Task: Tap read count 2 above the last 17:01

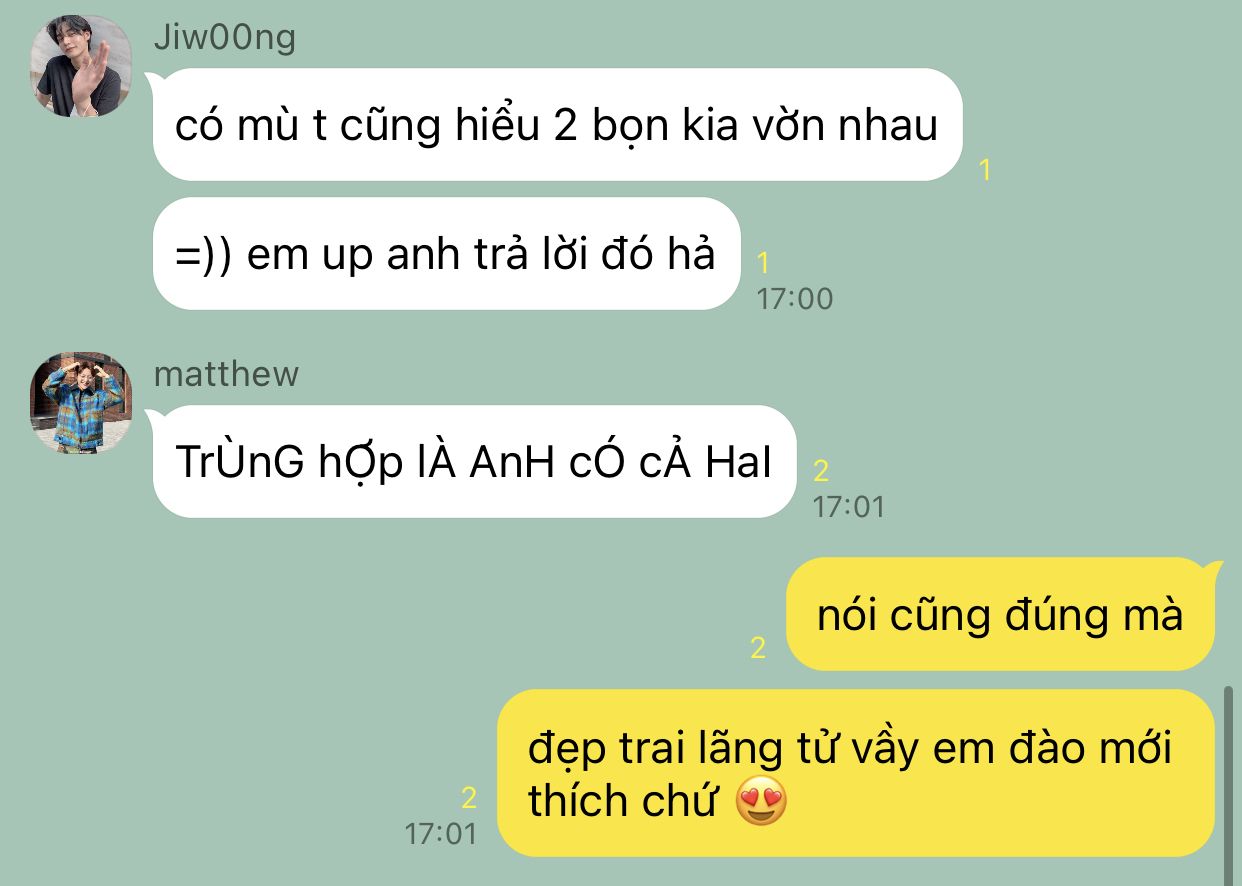Action: tap(469, 798)
